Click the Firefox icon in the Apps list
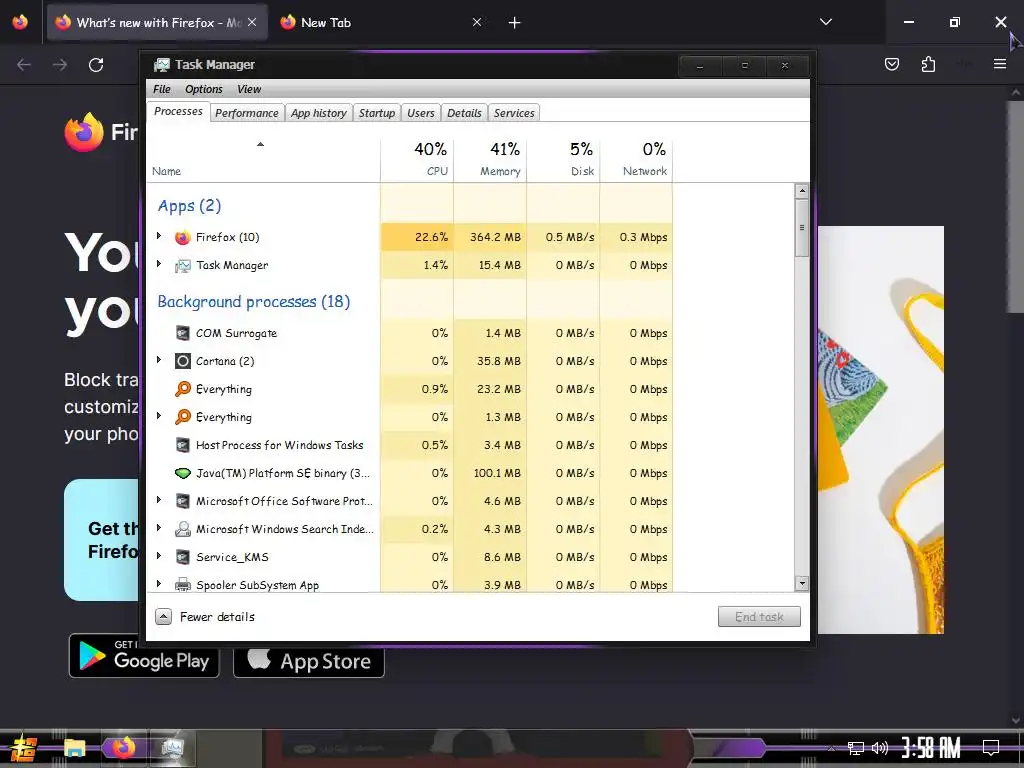Image resolution: width=1024 pixels, height=768 pixels. point(183,237)
